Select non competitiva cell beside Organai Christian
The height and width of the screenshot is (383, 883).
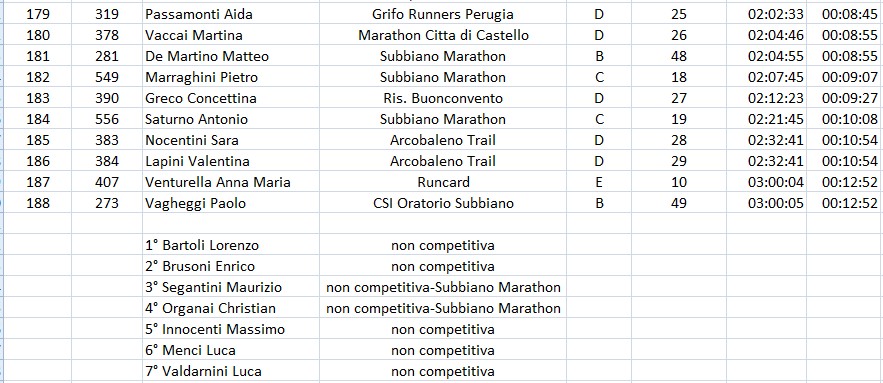[x=443, y=308]
